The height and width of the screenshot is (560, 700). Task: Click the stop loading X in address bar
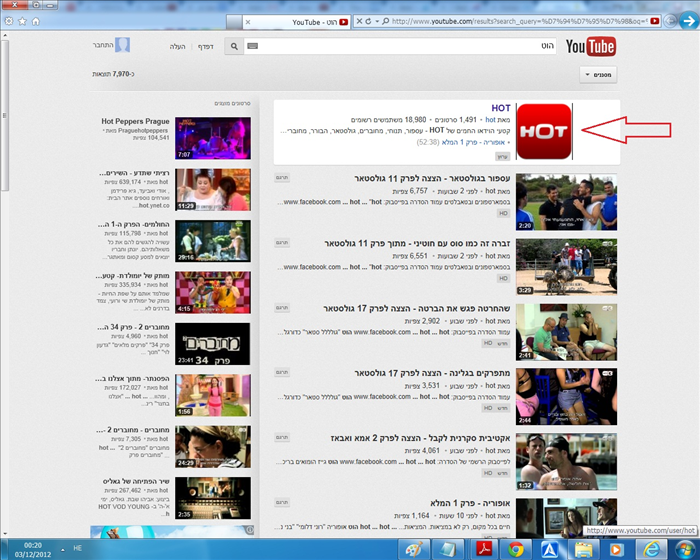[x=359, y=21]
